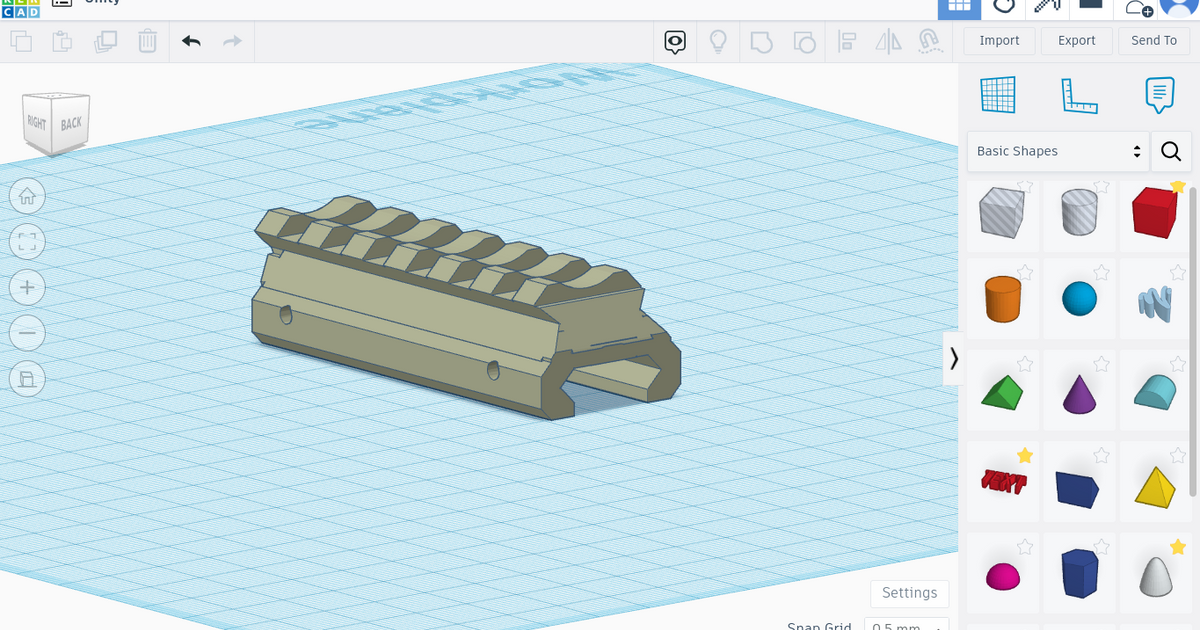
Task: Collapse the shapes panel with side chevron
Action: (x=954, y=358)
